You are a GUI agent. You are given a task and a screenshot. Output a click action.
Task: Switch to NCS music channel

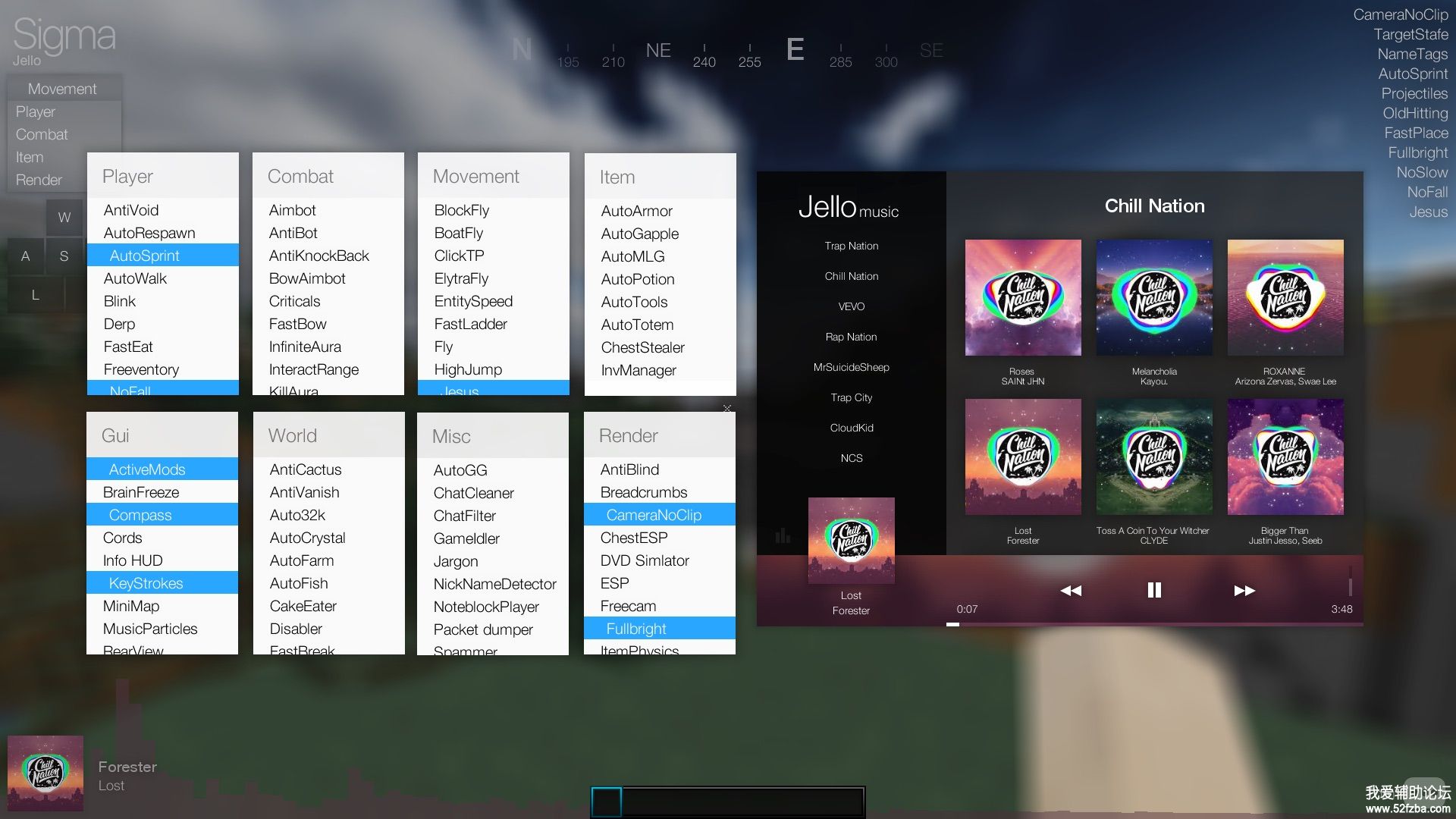[851, 458]
